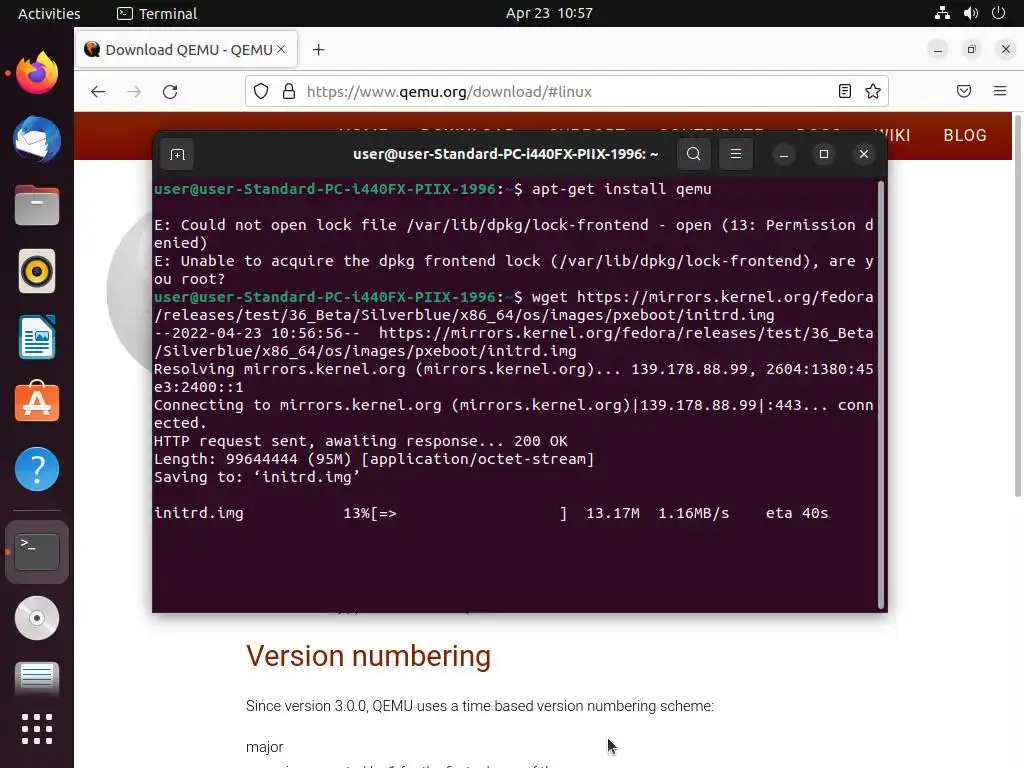The image size is (1024, 768).
Task: Close the Download QEMU tab
Action: coord(281,49)
